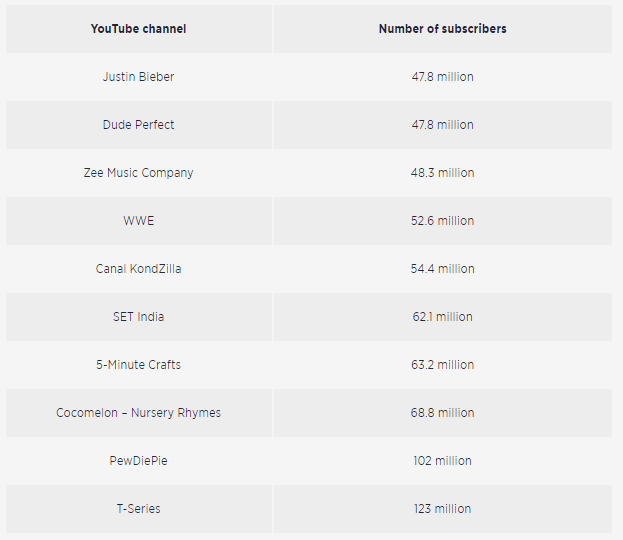The height and width of the screenshot is (540, 623).
Task: Click T-Series's 123 million subscriber count
Action: [442, 509]
